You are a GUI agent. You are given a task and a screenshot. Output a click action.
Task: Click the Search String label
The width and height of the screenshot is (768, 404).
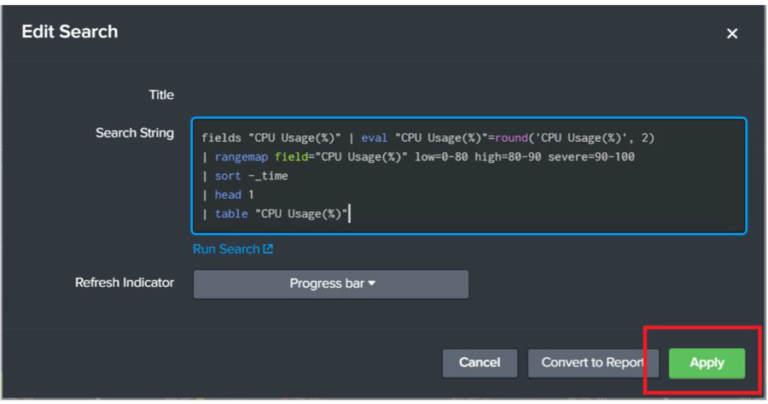[134, 133]
